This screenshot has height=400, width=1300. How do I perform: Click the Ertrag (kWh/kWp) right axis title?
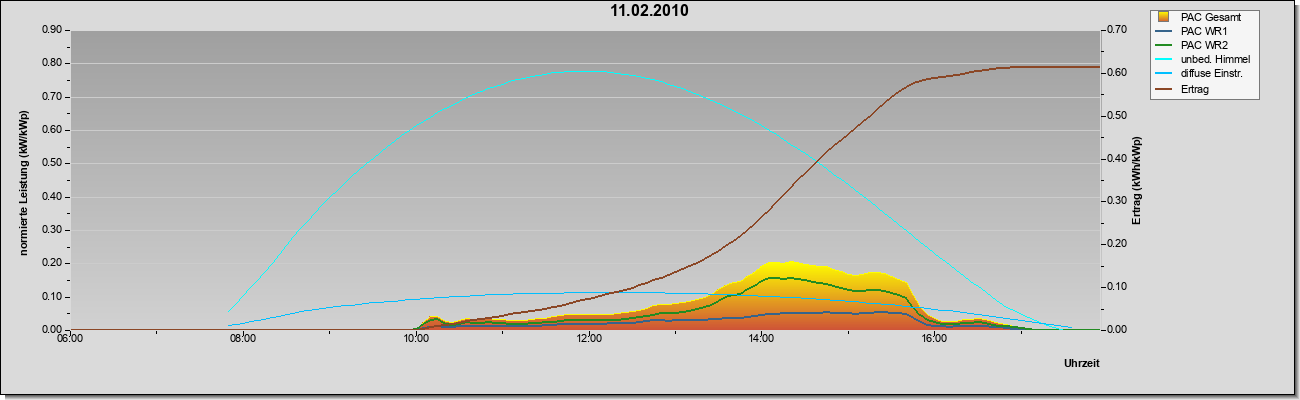(x=1136, y=179)
